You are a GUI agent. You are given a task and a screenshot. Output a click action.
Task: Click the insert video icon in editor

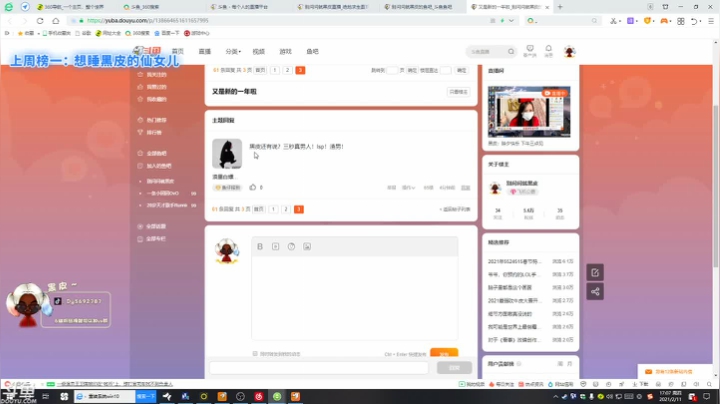[x=276, y=247]
